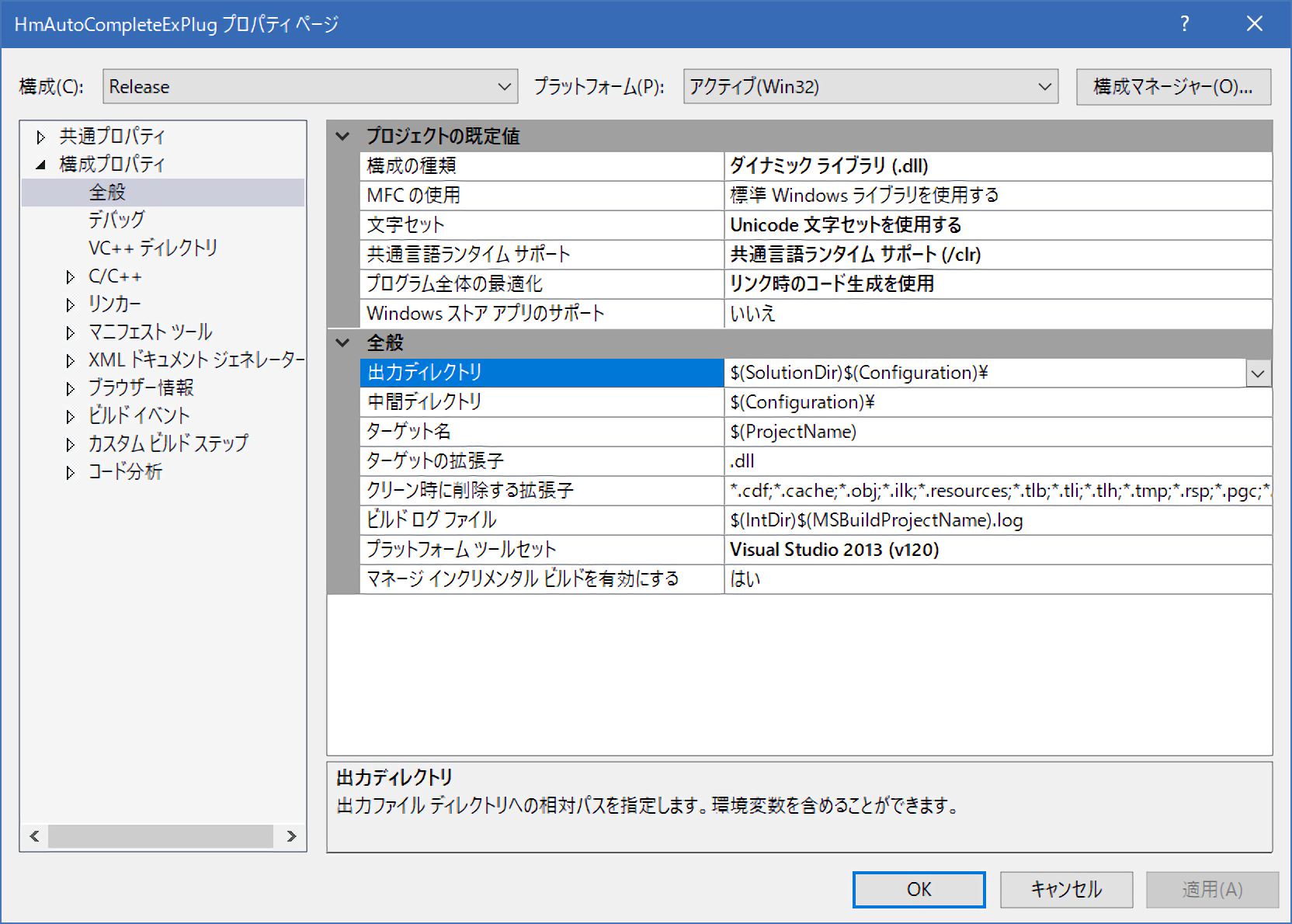Collapse the プロジェクトの既定値 section chevron
Image resolution: width=1292 pixels, height=924 pixels.
[x=342, y=137]
